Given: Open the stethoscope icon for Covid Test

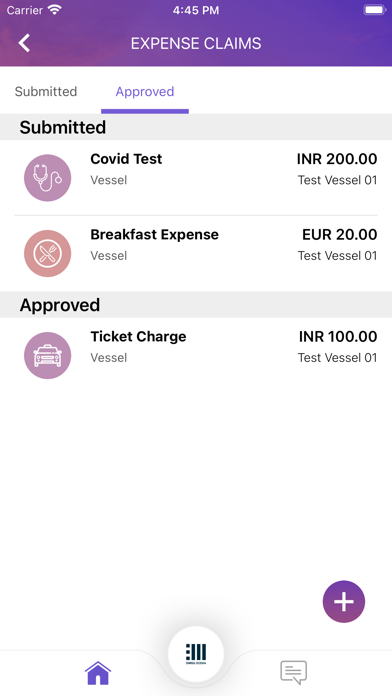Looking at the screenshot, I should coord(48,178).
